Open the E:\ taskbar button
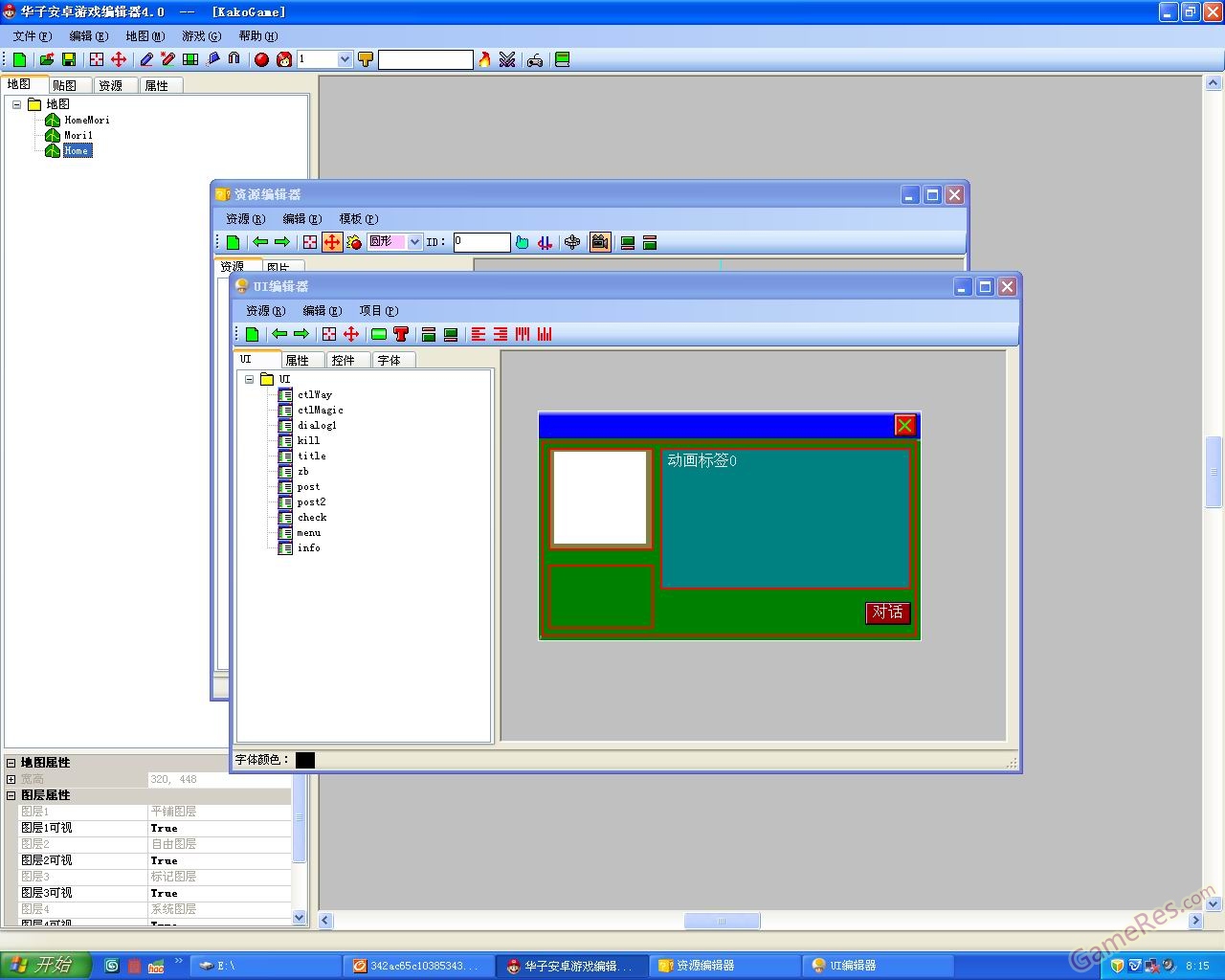 click(x=266, y=966)
